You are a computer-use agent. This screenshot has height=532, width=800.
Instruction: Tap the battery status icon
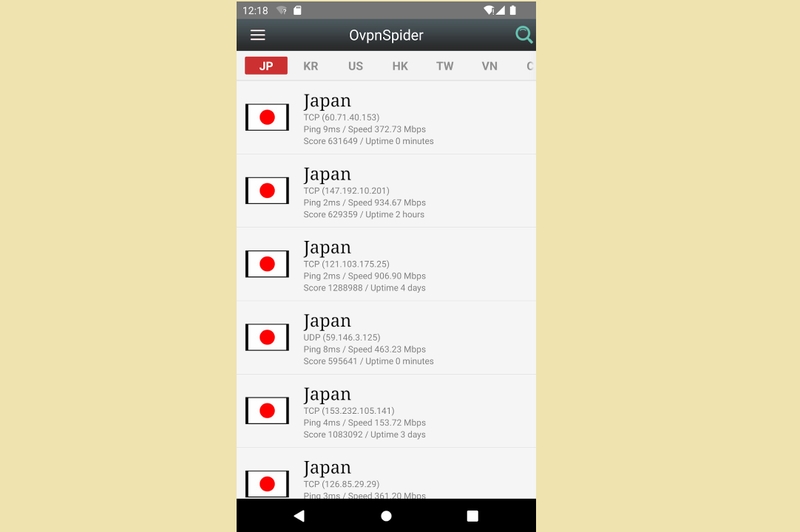[x=513, y=10]
